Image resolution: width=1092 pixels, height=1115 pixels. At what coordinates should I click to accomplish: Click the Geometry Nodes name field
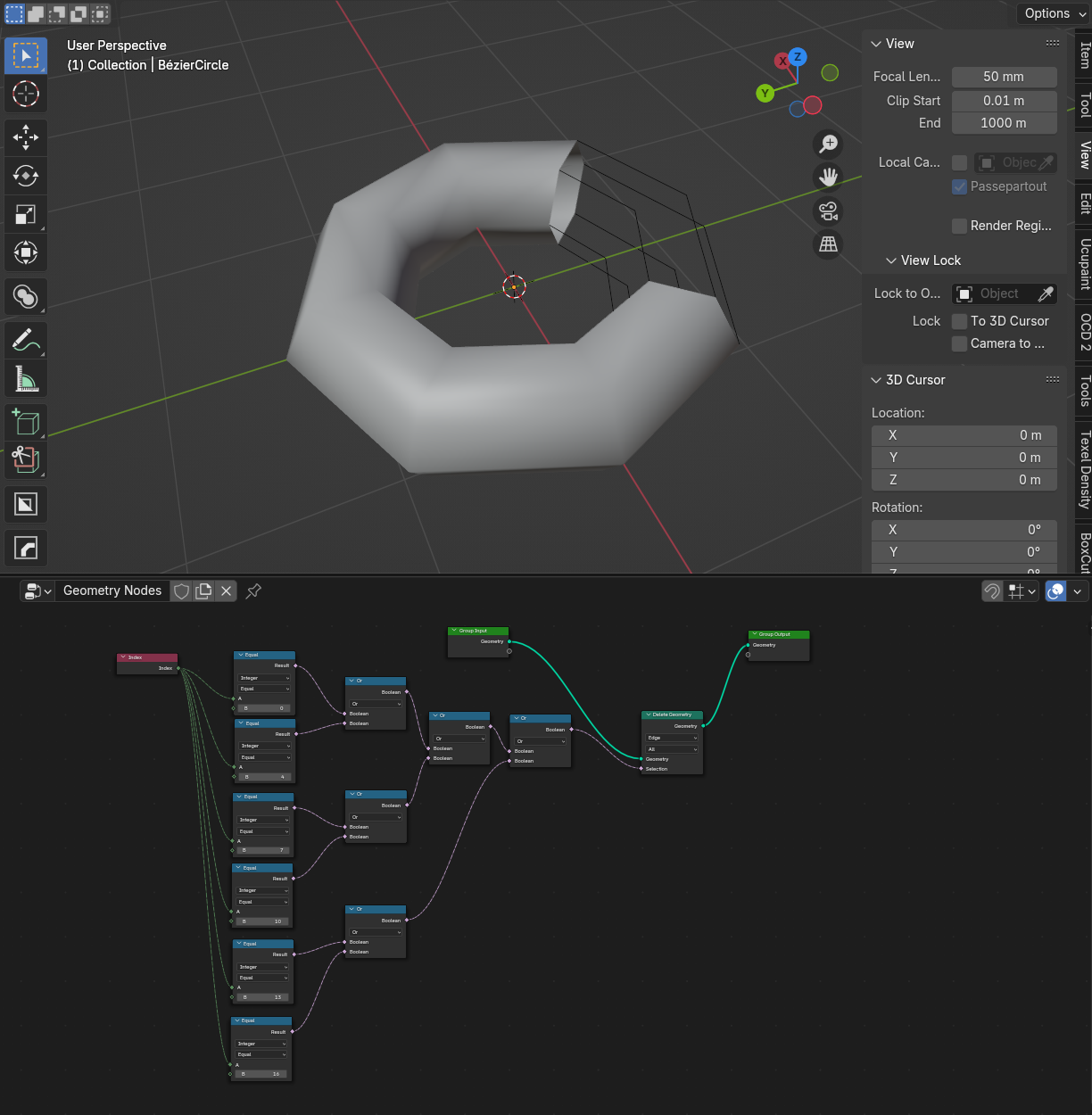112,591
